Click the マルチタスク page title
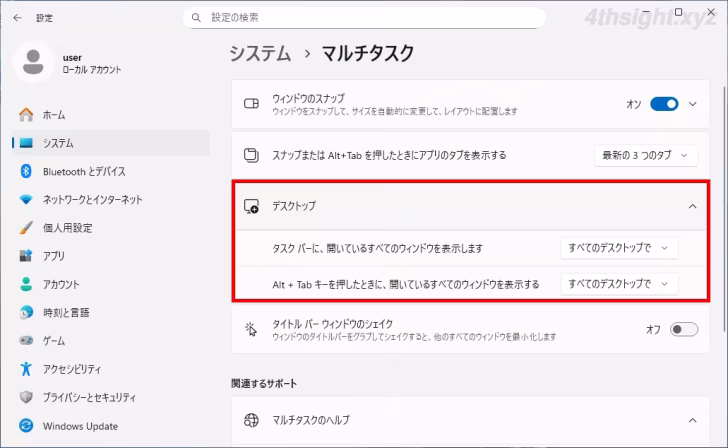This screenshot has width=728, height=448. [x=368, y=53]
